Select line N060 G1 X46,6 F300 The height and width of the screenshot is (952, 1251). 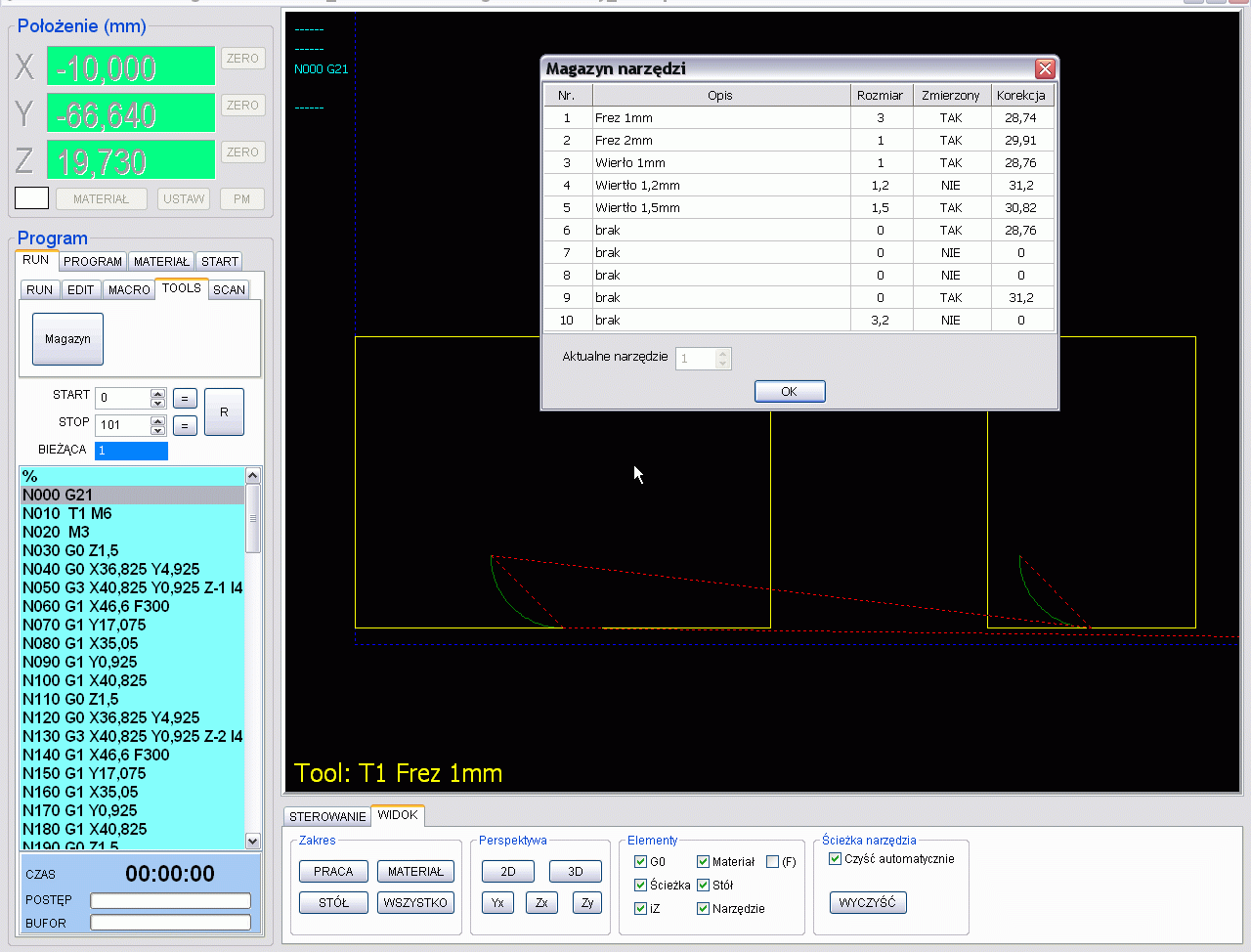click(132, 606)
